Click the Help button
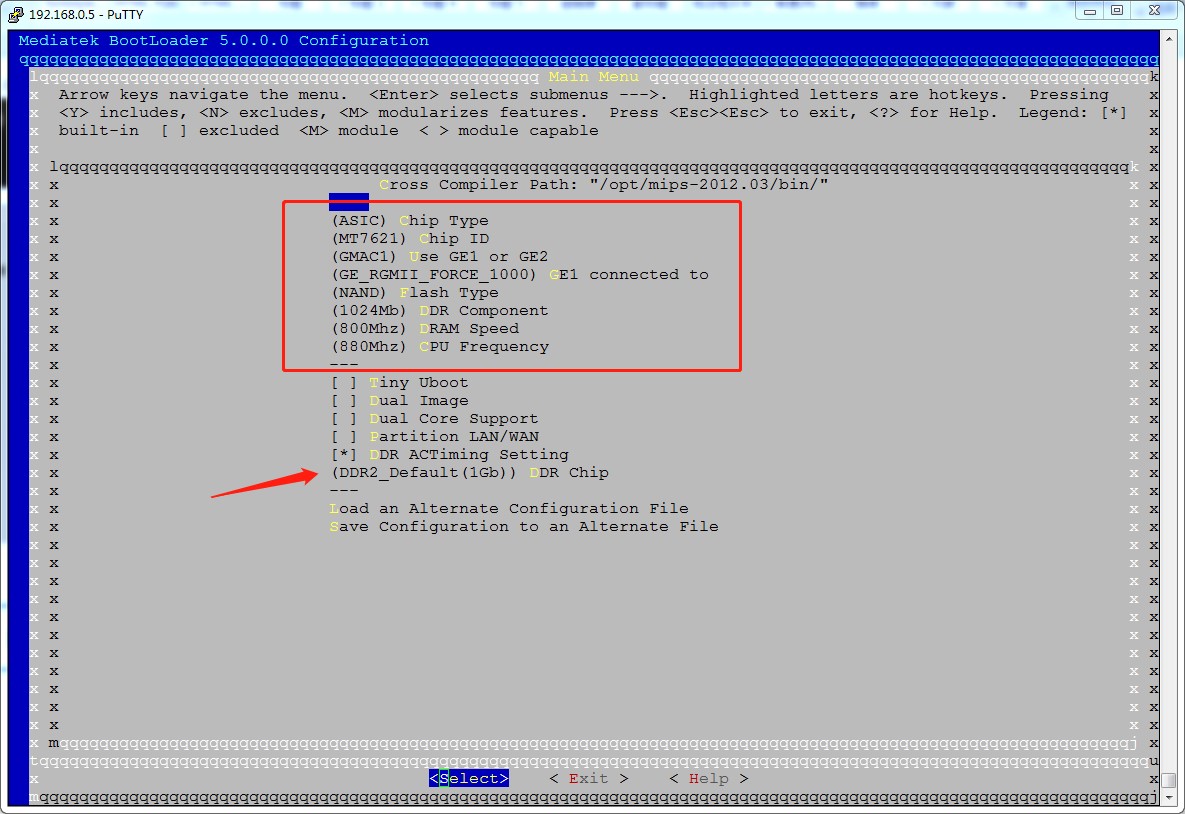This screenshot has height=814, width=1185. tap(709, 779)
